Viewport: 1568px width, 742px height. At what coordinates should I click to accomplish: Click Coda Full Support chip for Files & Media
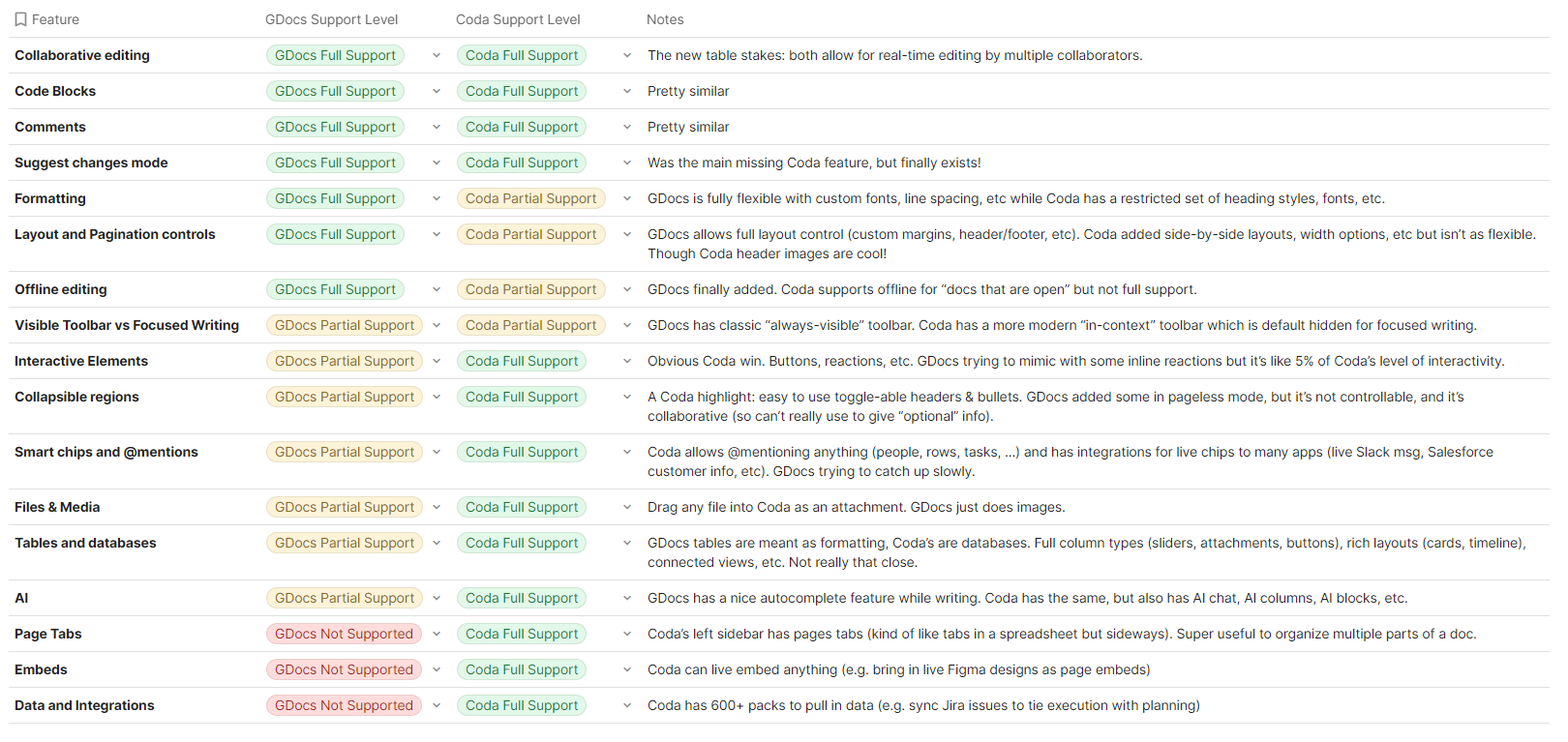pyautogui.click(x=522, y=507)
